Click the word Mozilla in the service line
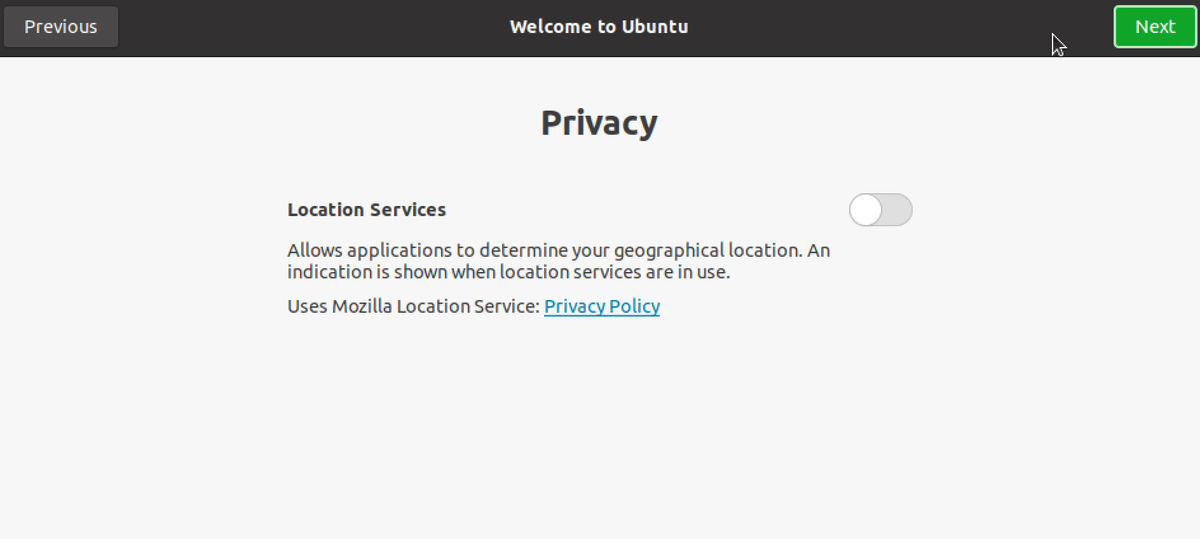The height and width of the screenshot is (539, 1200). point(359,306)
